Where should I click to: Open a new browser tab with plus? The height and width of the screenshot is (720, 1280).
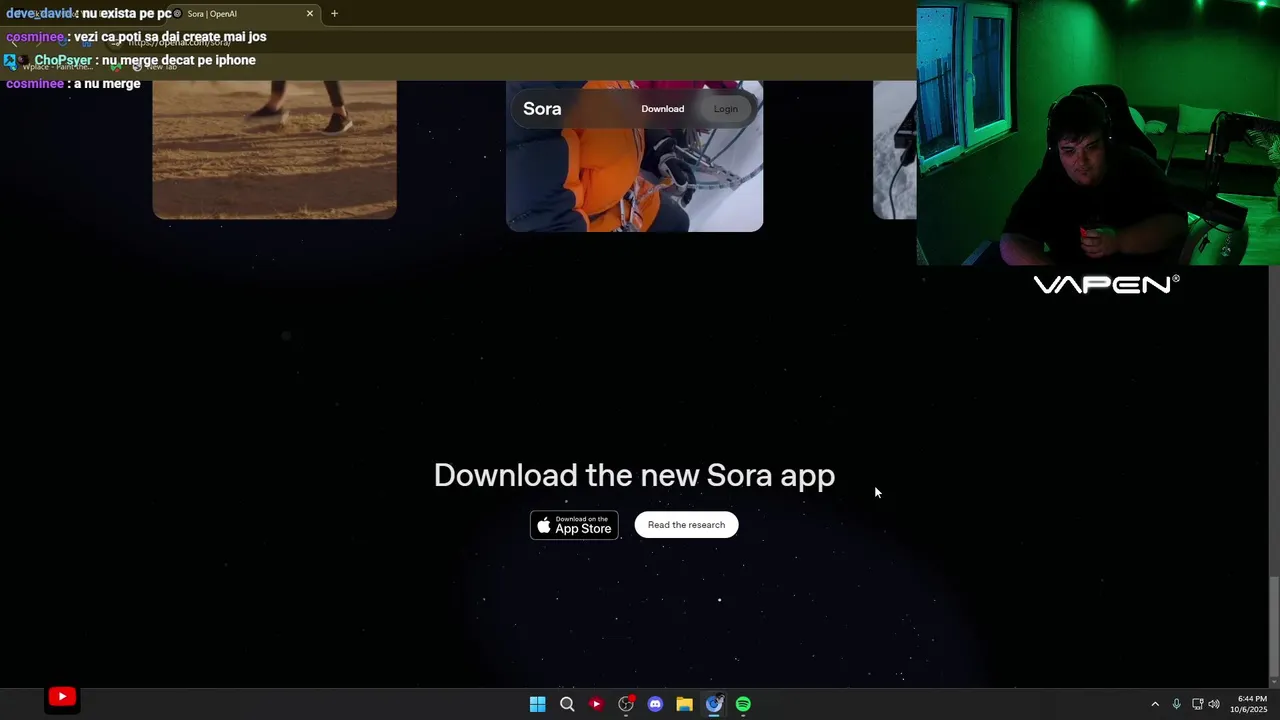334,14
